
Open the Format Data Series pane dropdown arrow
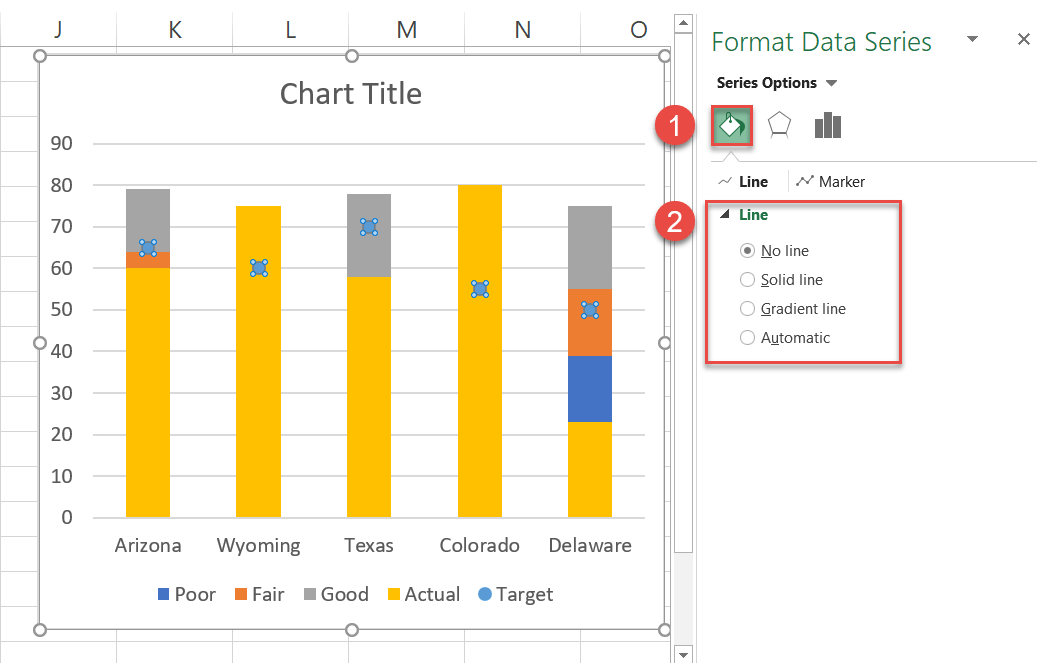972,39
